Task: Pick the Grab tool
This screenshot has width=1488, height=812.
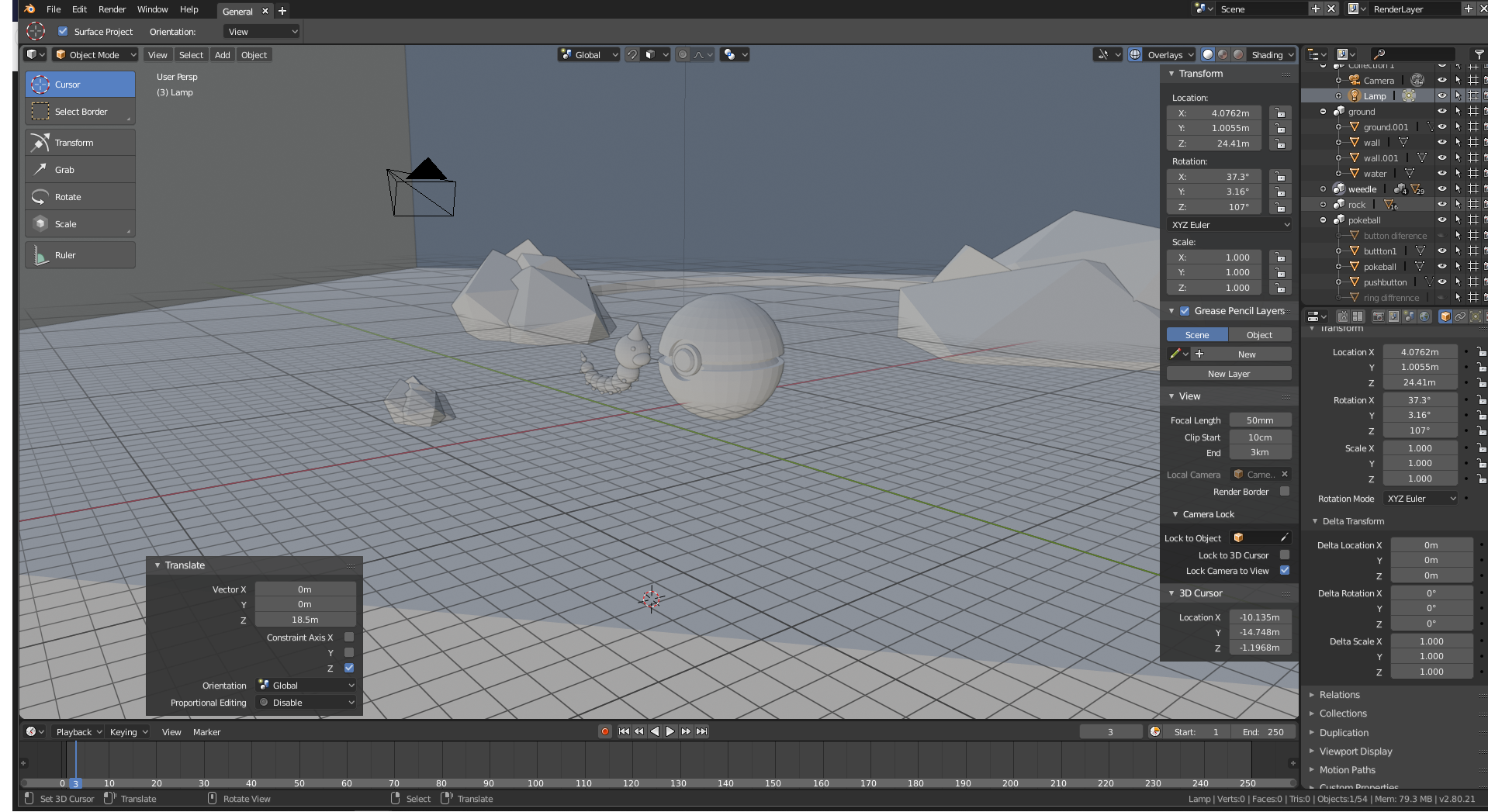Action: click(80, 170)
